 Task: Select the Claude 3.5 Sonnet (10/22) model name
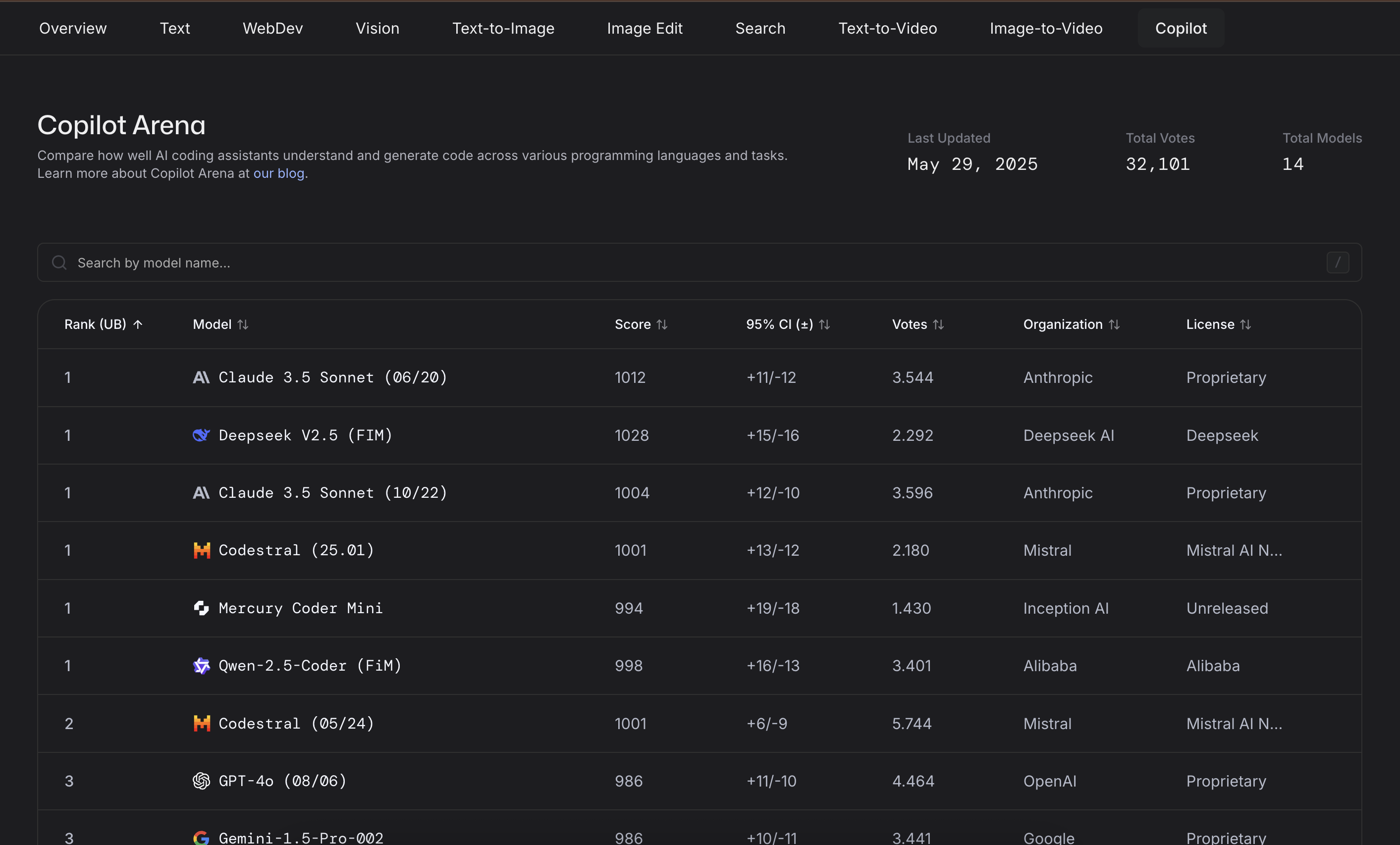[332, 493]
